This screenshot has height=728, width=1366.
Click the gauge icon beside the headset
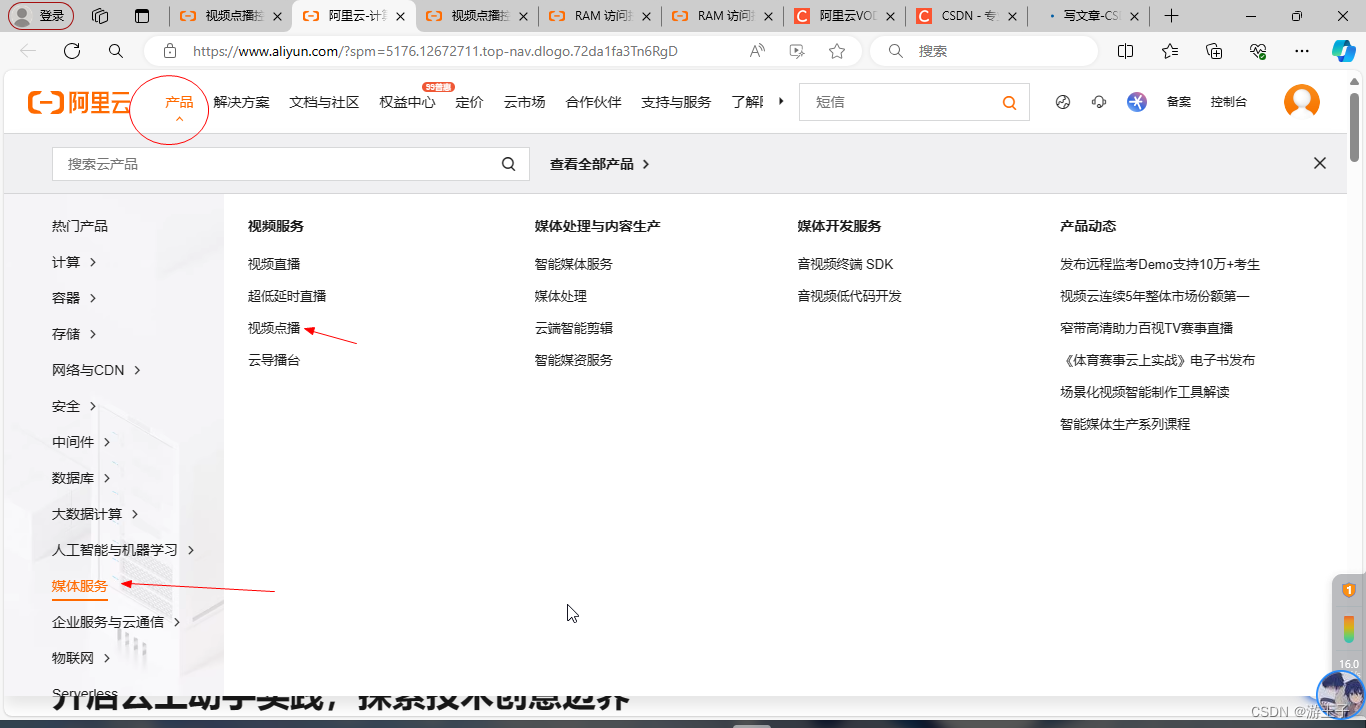coord(1063,102)
